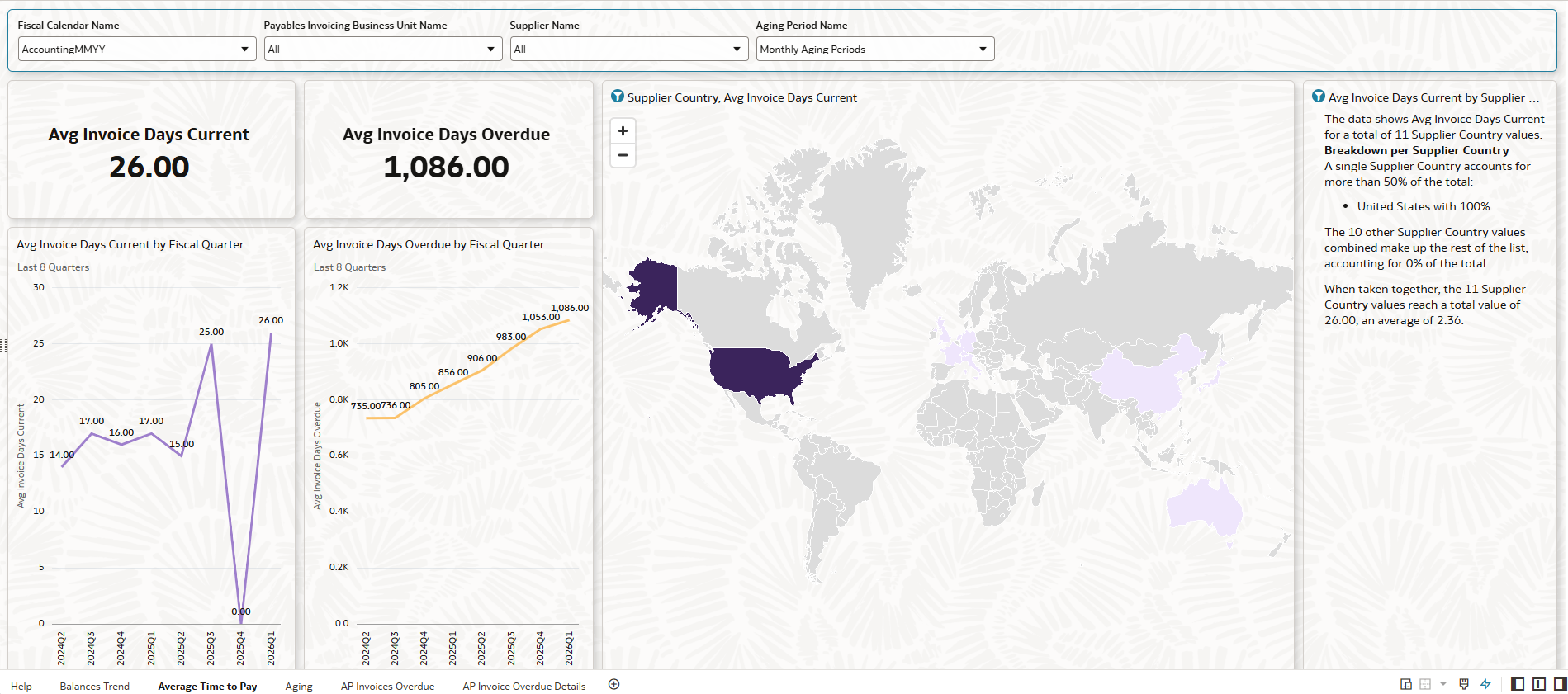Select the Average Time to Pay tab

point(207,687)
